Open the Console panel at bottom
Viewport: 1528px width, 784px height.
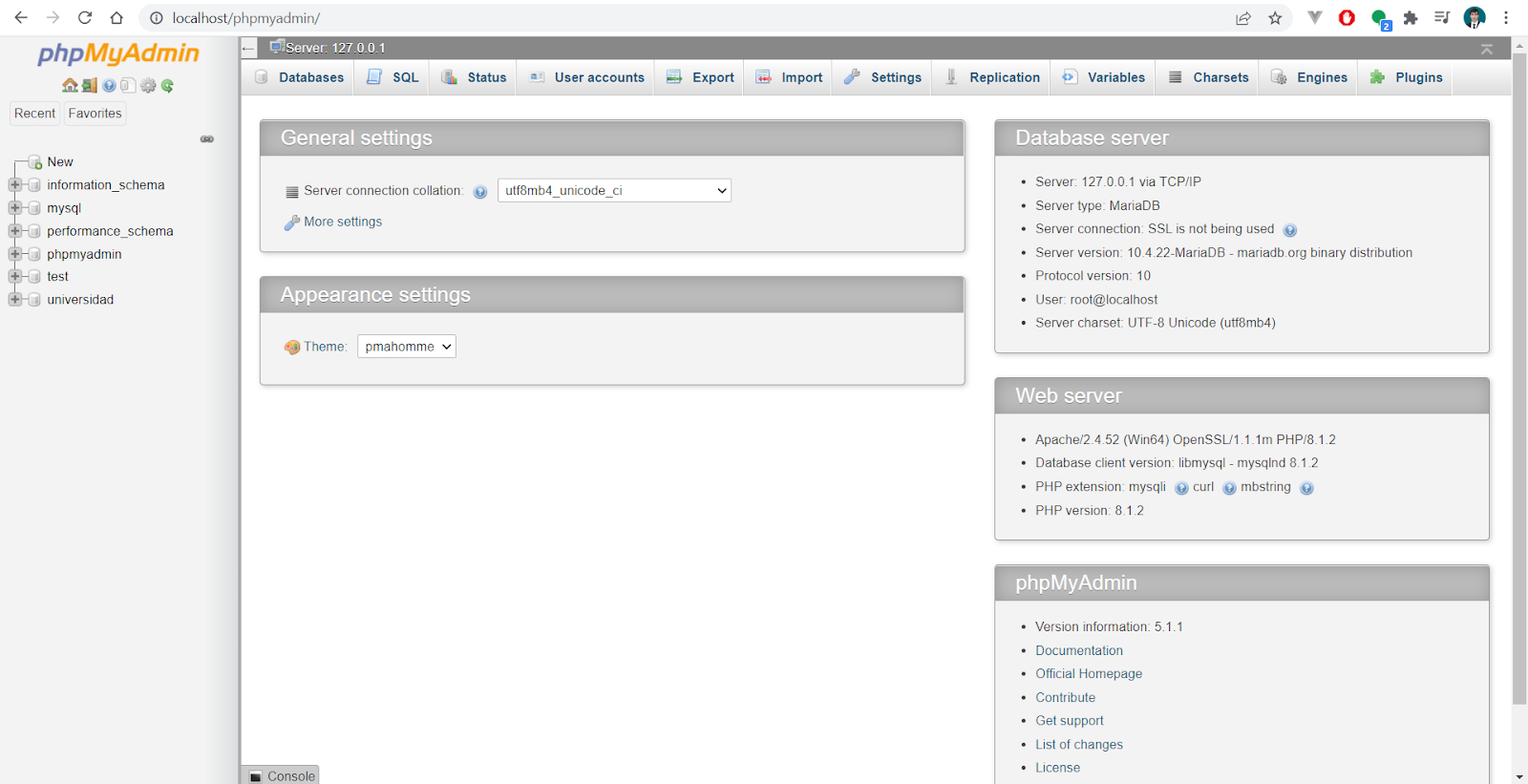point(281,775)
